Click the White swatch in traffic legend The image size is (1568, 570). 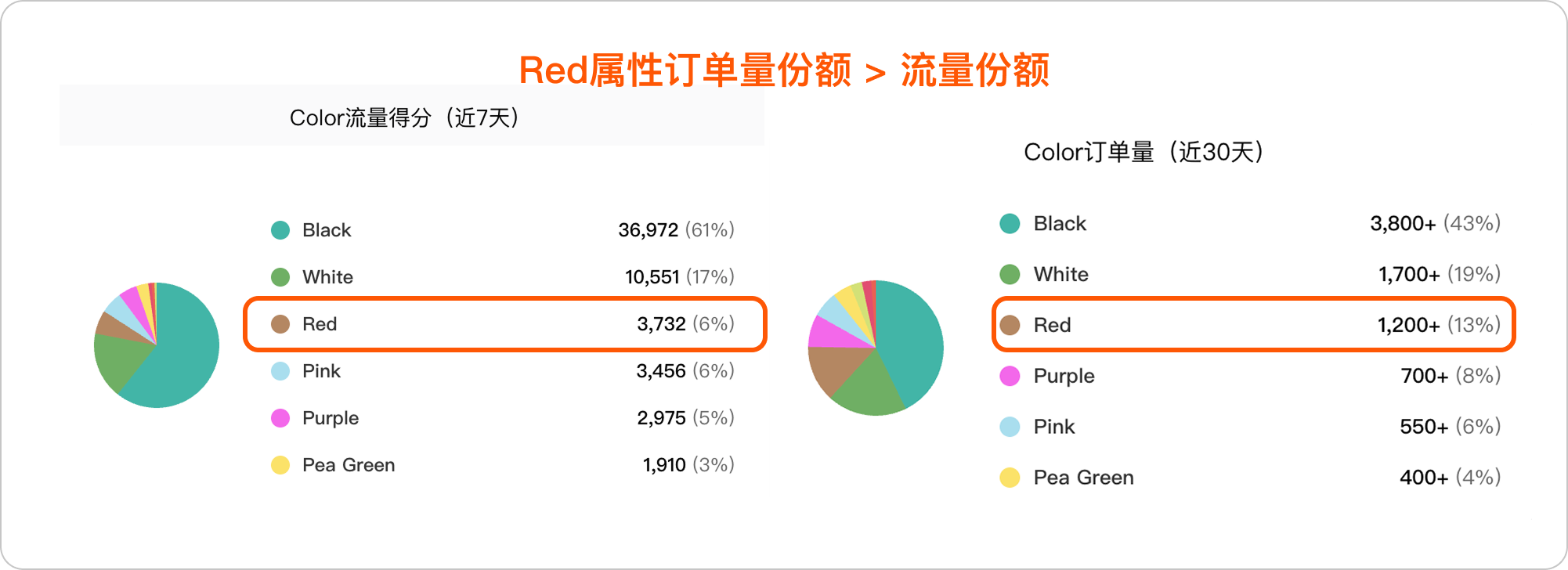tap(280, 277)
